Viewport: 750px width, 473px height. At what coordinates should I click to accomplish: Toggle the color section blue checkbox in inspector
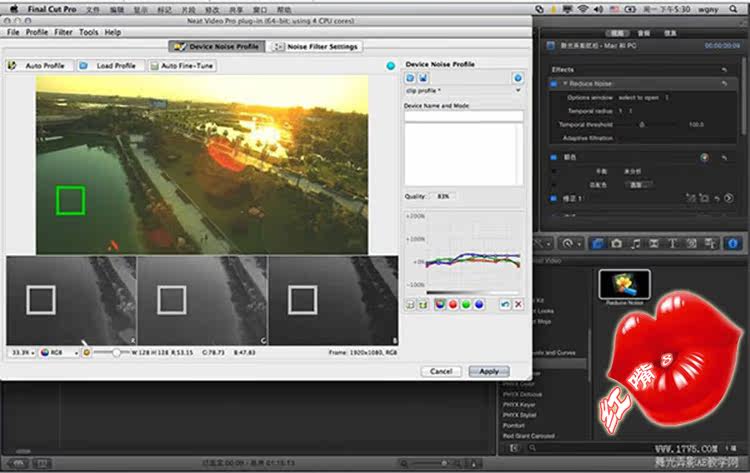pos(553,157)
